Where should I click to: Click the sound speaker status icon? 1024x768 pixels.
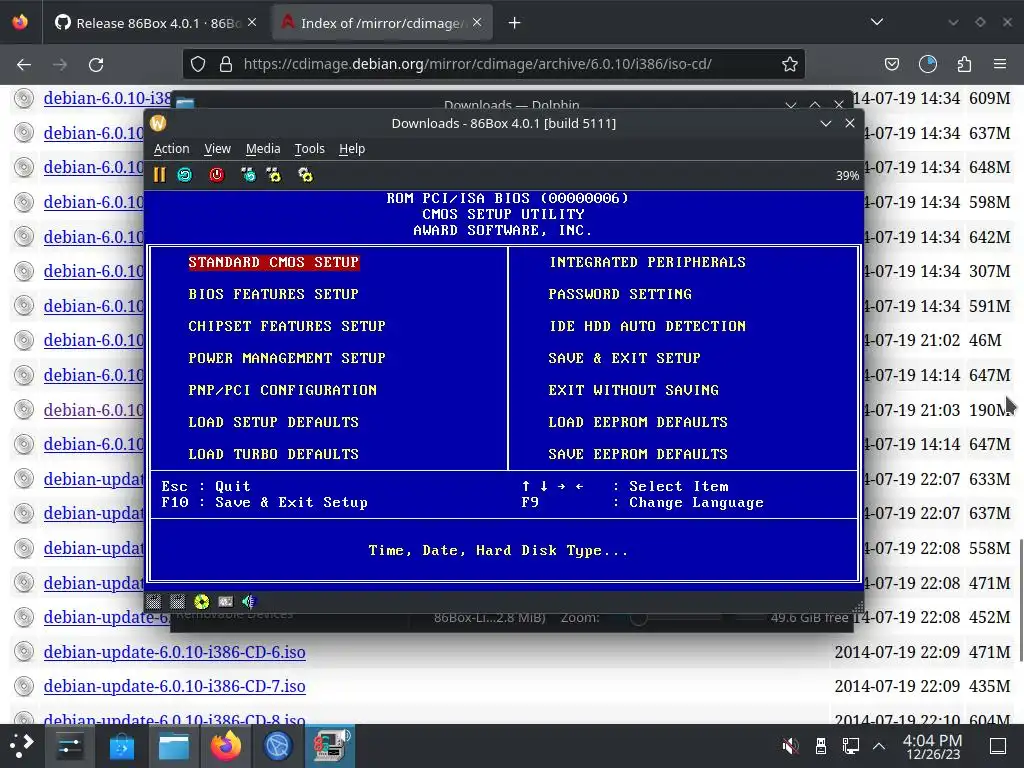[x=249, y=601]
